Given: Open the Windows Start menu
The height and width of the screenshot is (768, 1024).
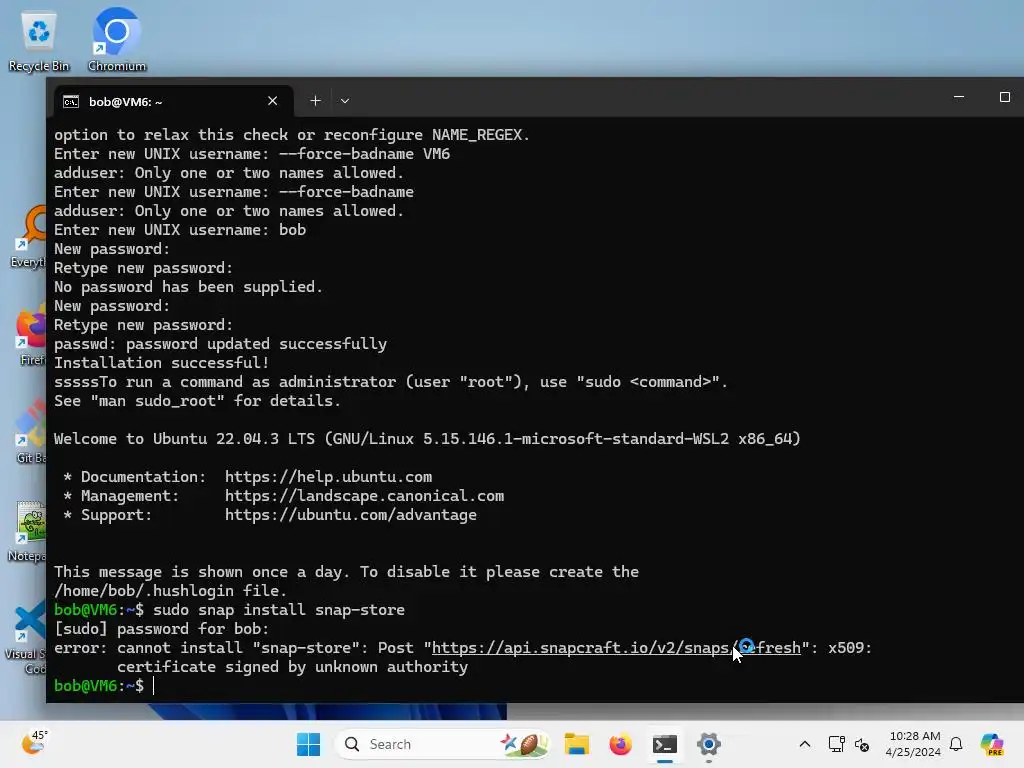Looking at the screenshot, I should pyautogui.click(x=308, y=744).
